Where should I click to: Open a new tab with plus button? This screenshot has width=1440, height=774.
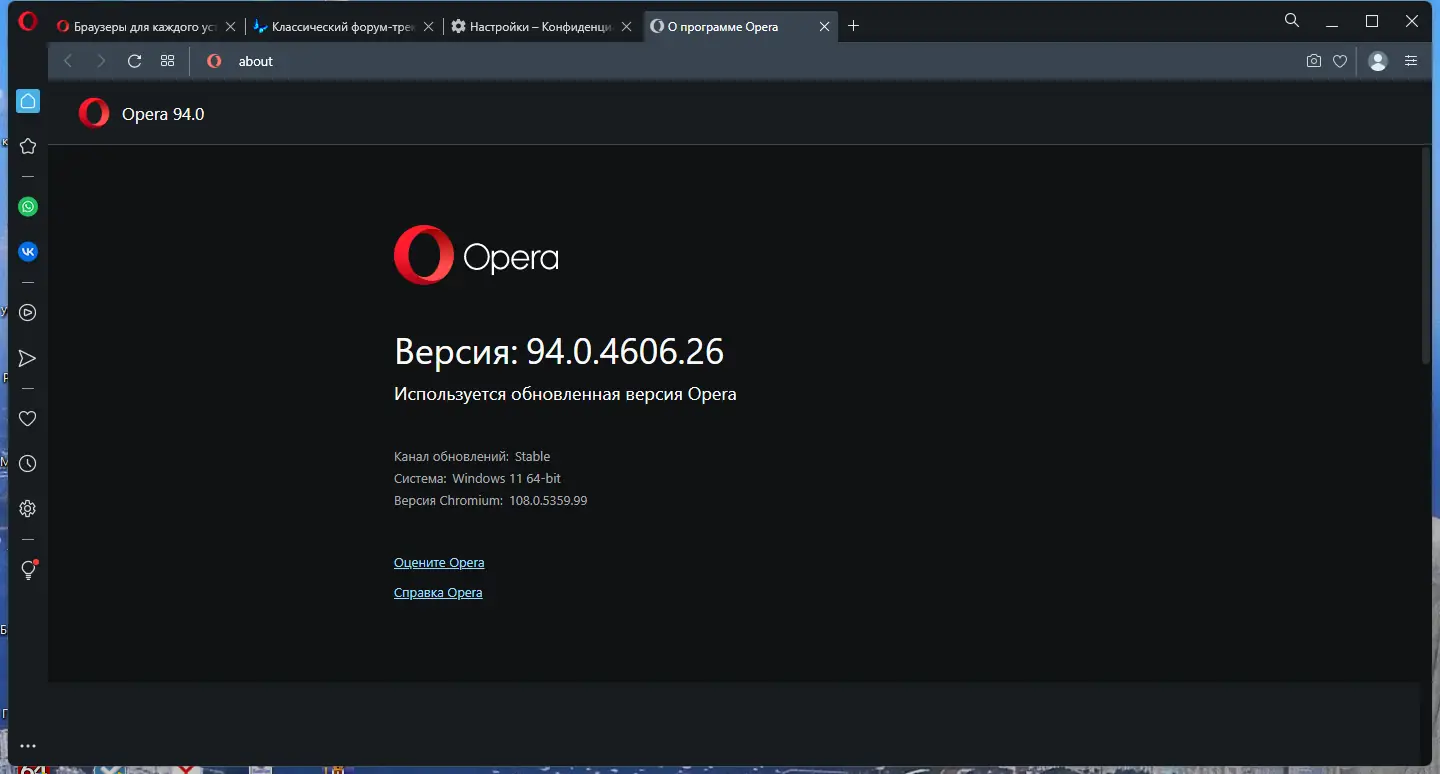[853, 26]
